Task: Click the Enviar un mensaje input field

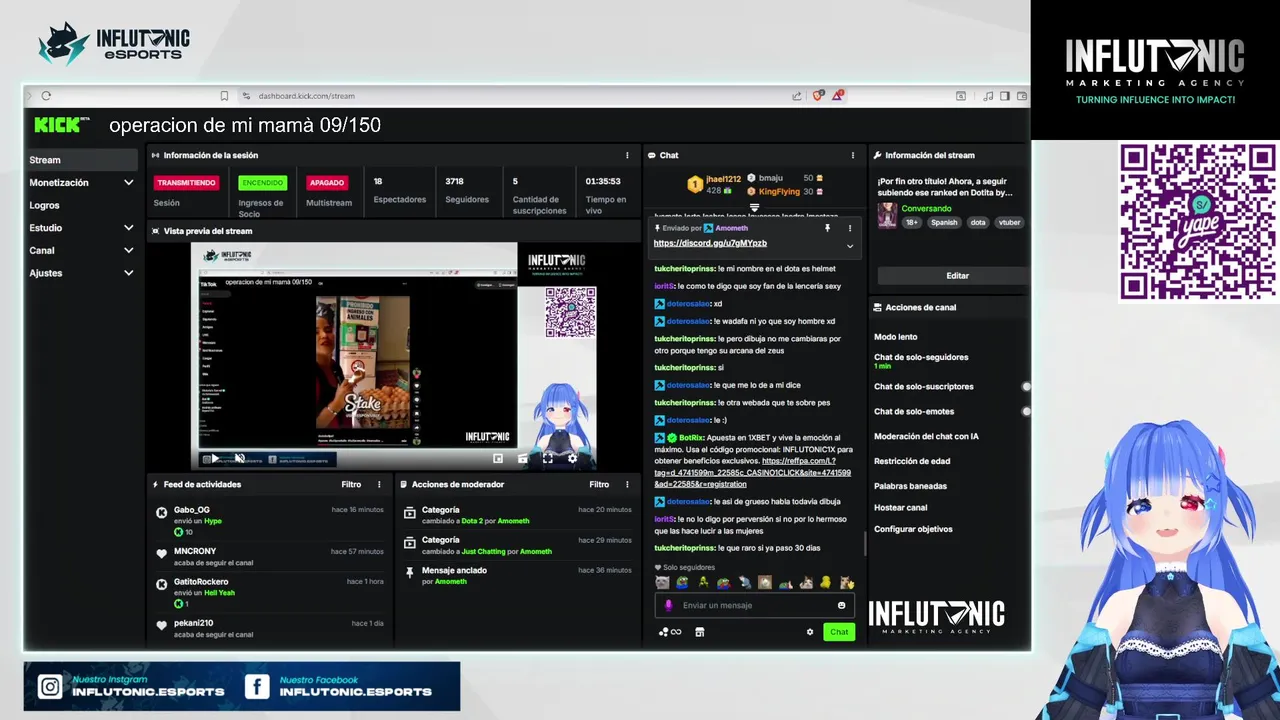Action: click(755, 605)
